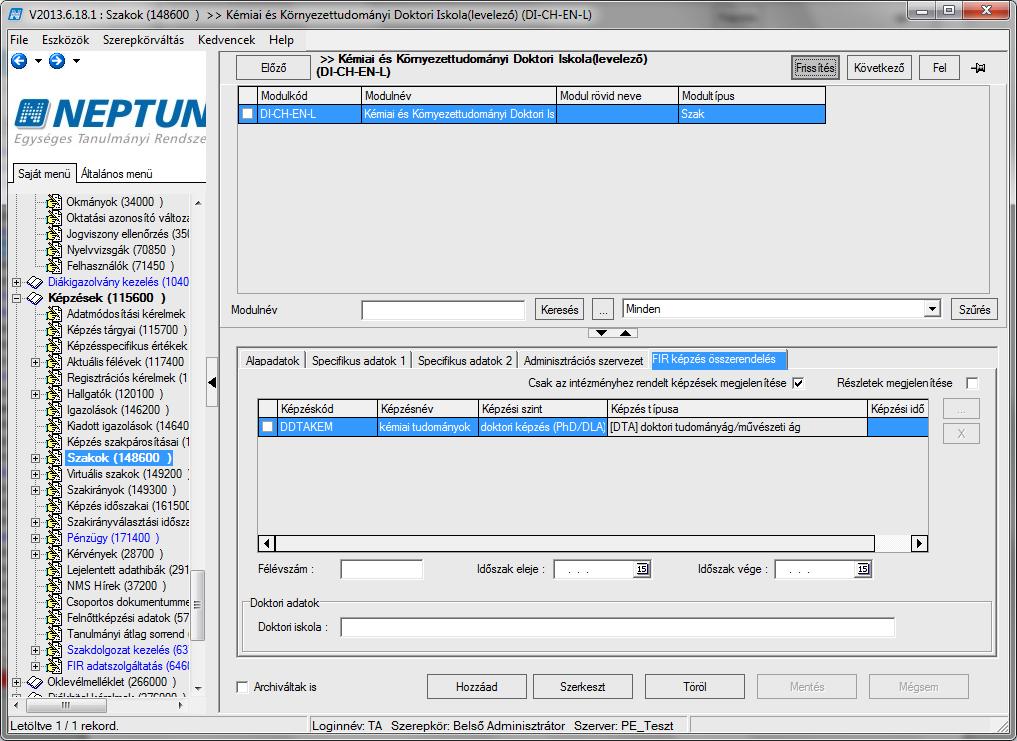Enable the Archiváltak is checkbox
This screenshot has width=1017, height=741.
243,686
